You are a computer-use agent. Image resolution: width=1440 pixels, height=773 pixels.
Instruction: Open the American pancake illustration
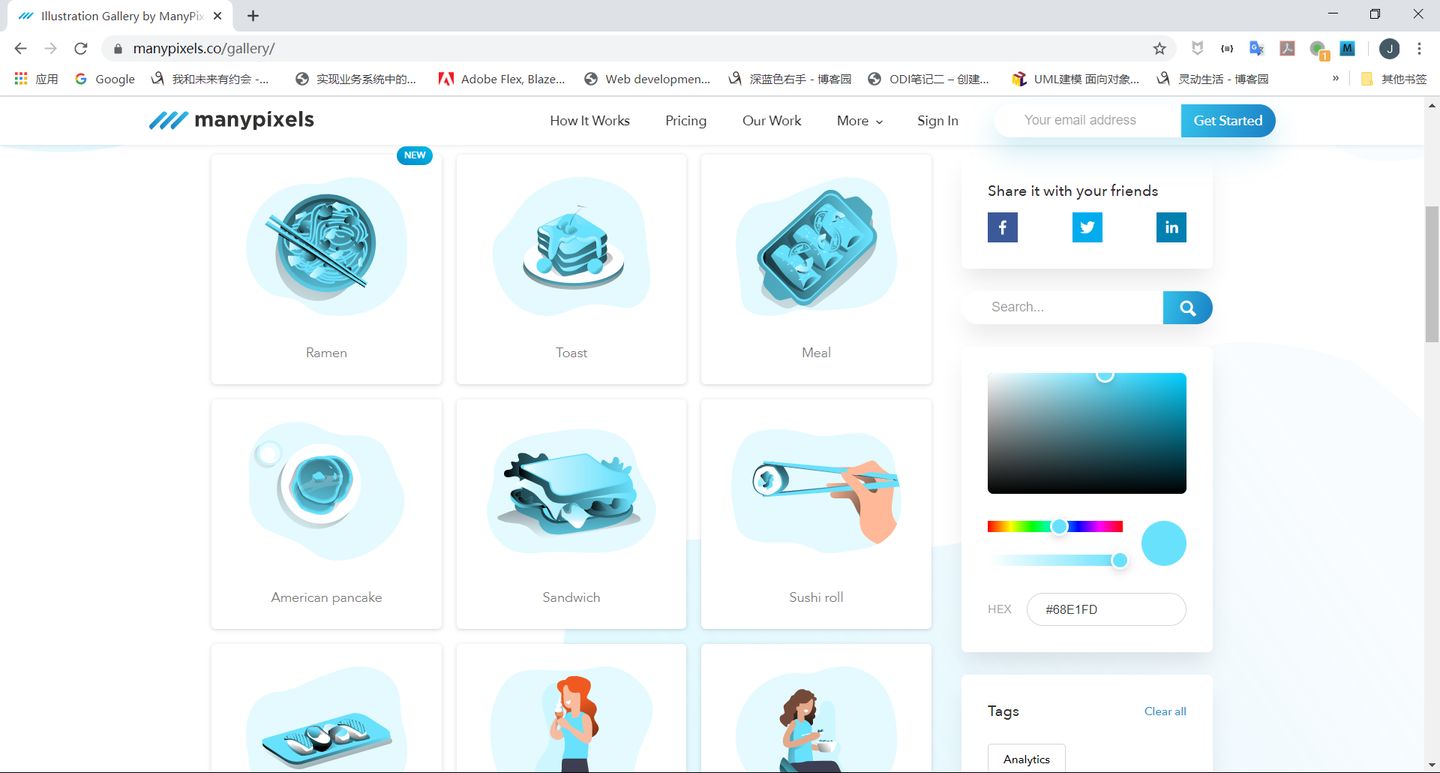coord(327,514)
